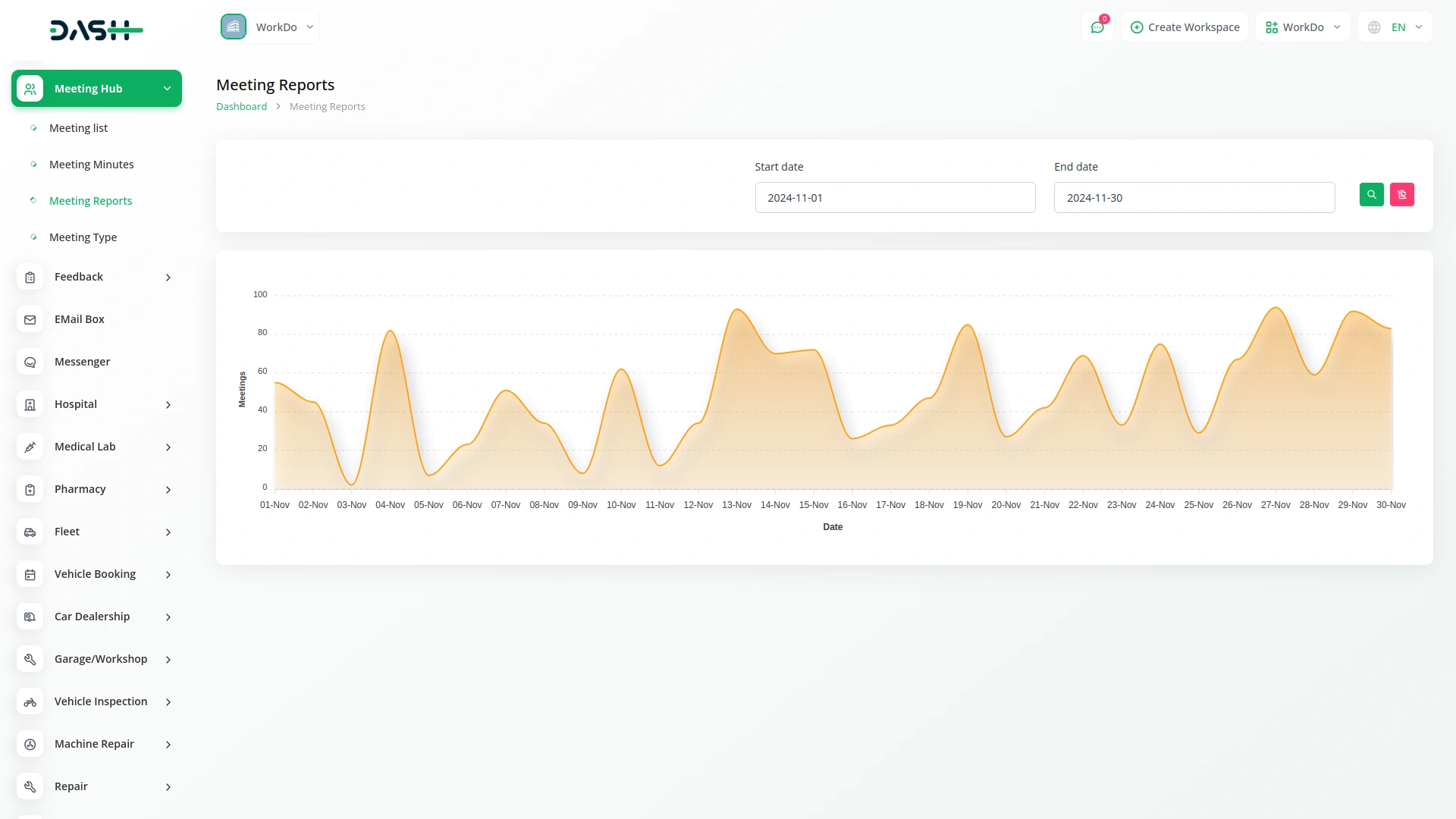The width and height of the screenshot is (1456, 819).
Task: Click the Repair tools icon
Action: click(30, 787)
